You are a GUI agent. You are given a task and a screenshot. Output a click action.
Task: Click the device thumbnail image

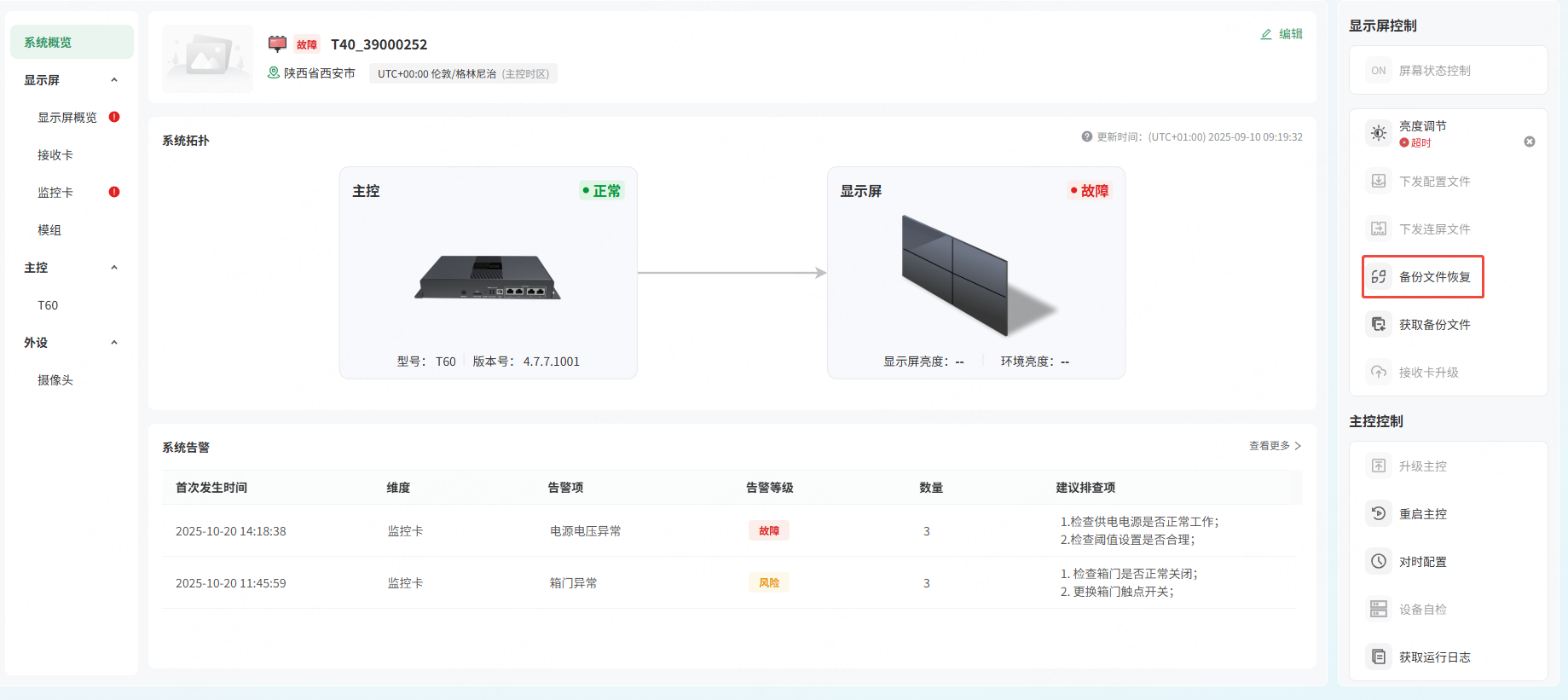coord(208,58)
